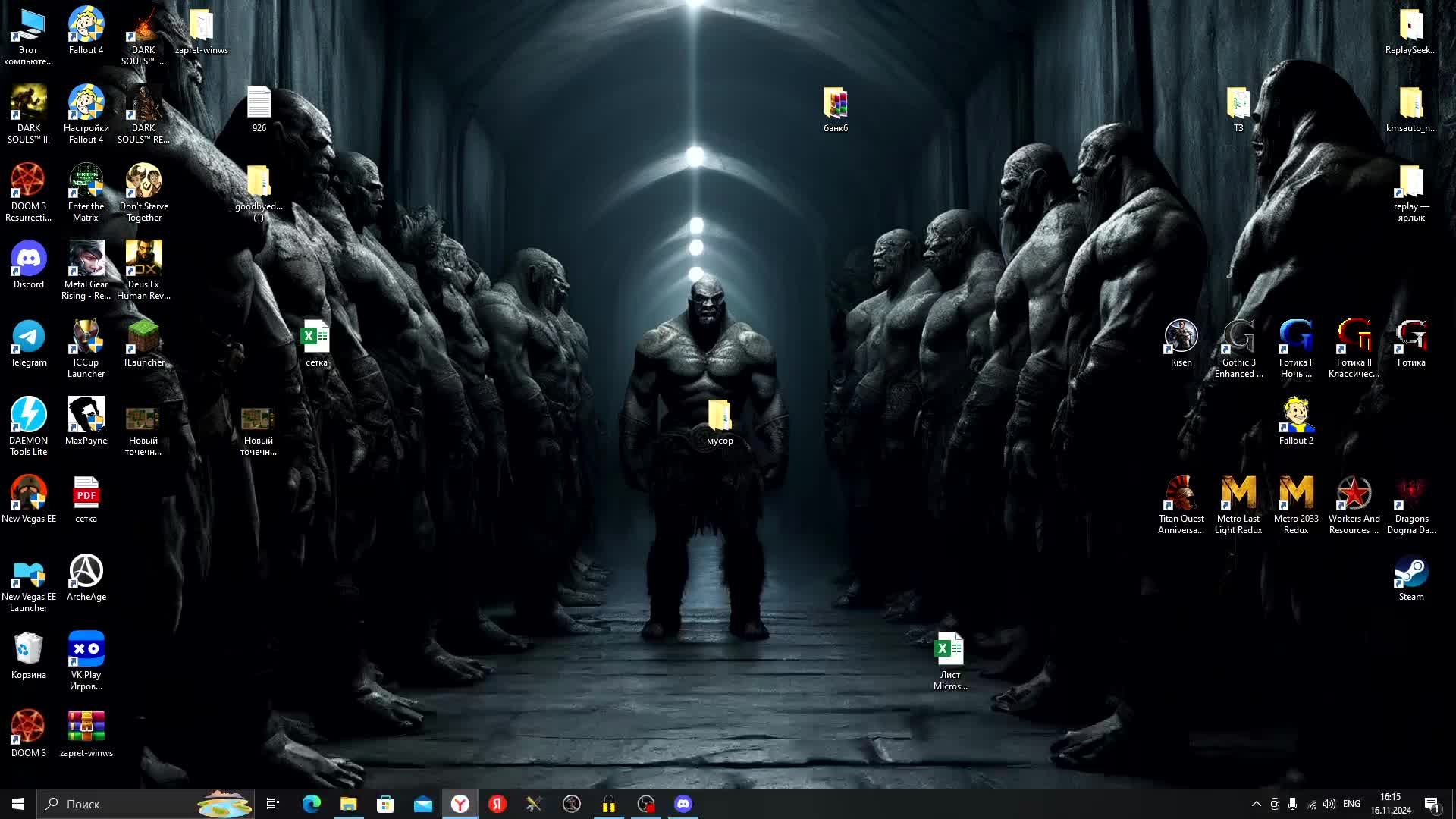Viewport: 1456px width, 819px height.
Task: Click the Поиск taskbar search field
Action: click(121, 804)
